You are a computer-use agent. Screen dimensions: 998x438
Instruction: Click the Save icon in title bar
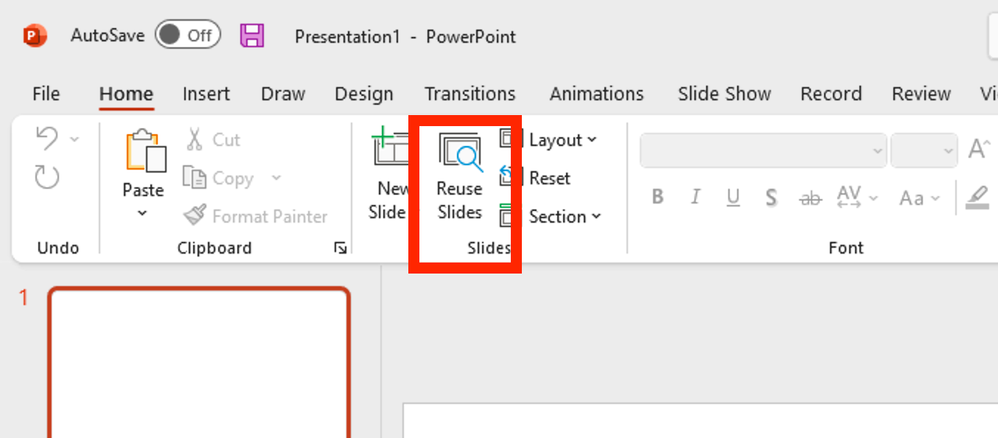pos(252,36)
